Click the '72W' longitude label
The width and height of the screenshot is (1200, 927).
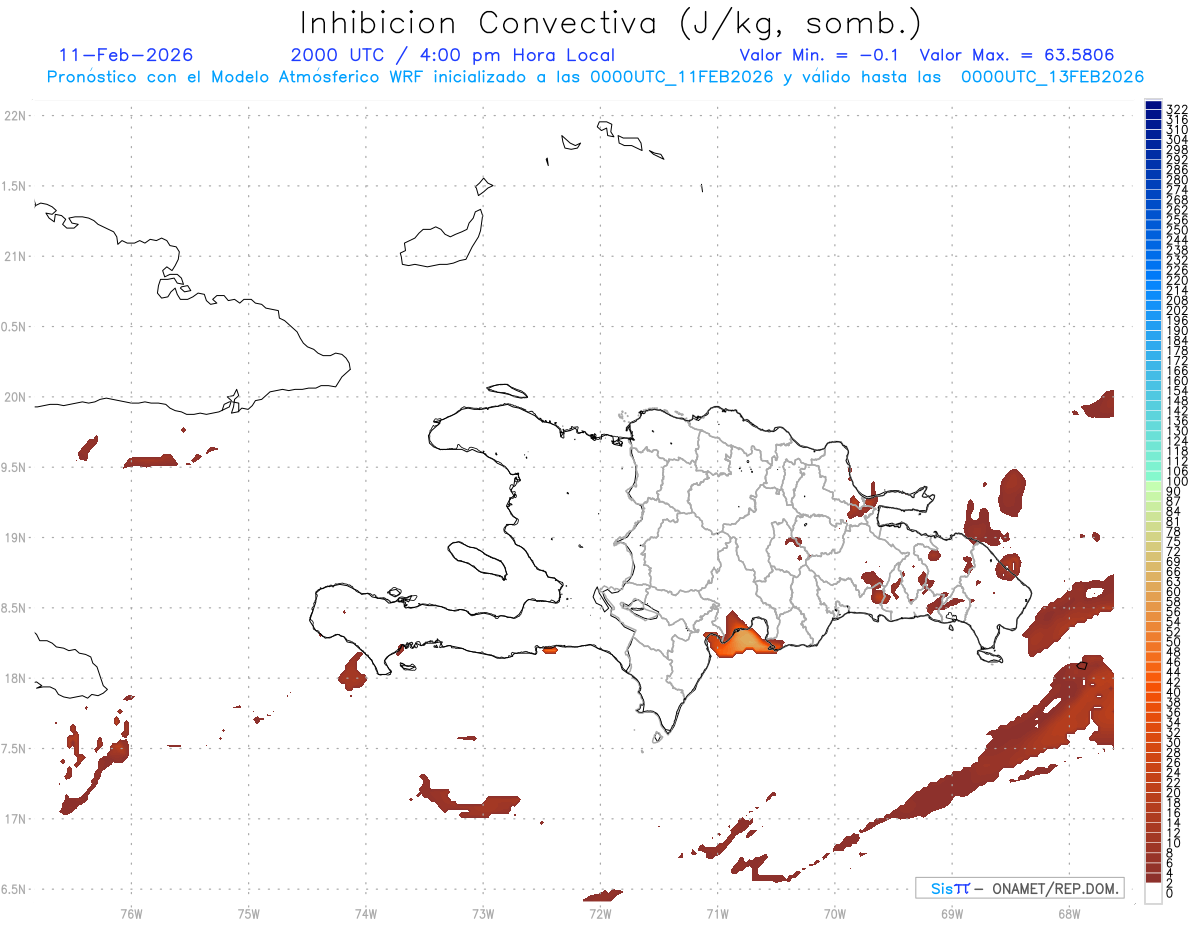600,912
